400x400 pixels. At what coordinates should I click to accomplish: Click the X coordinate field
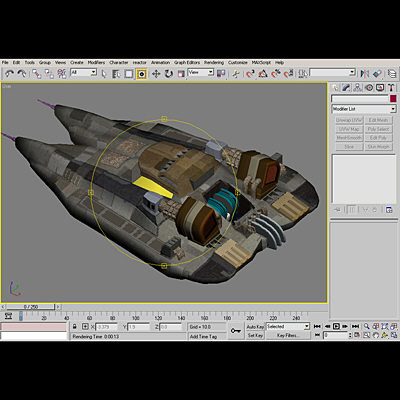click(x=106, y=327)
